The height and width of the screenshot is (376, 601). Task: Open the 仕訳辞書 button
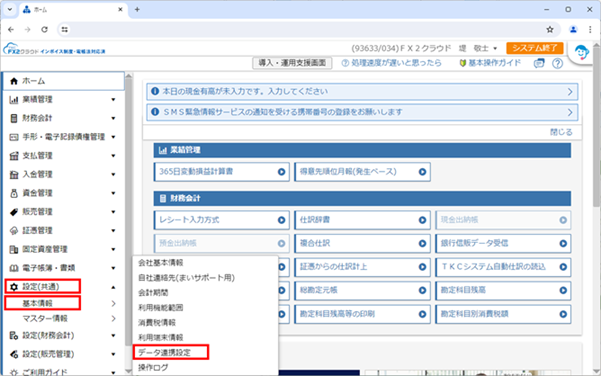362,220
